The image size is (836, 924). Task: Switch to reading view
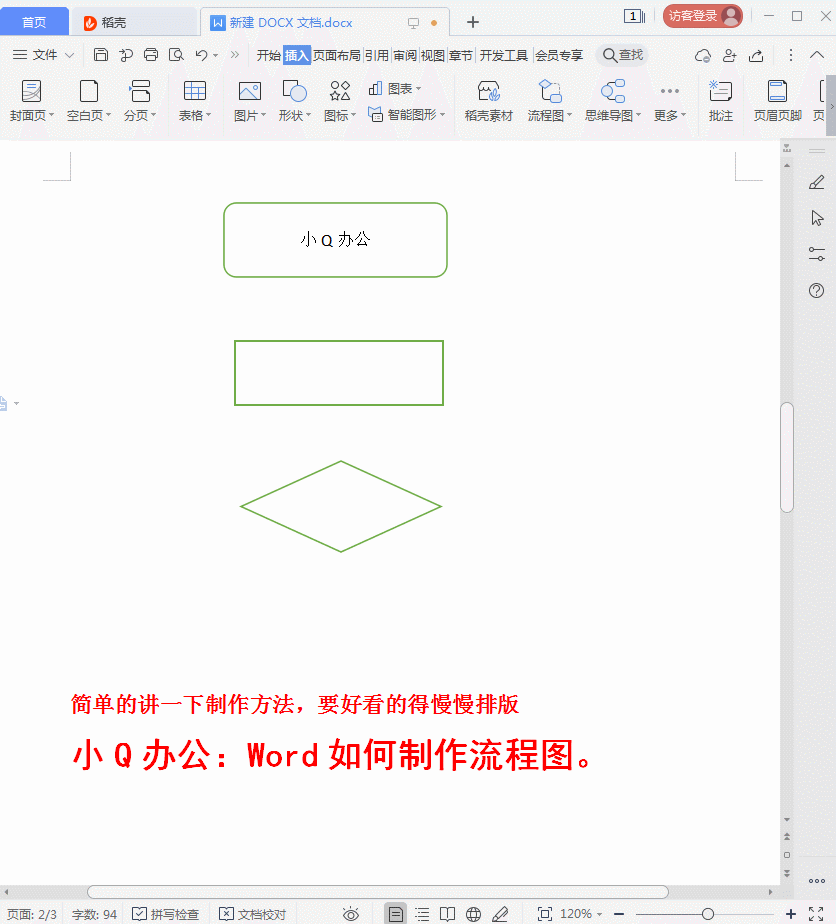click(x=448, y=914)
